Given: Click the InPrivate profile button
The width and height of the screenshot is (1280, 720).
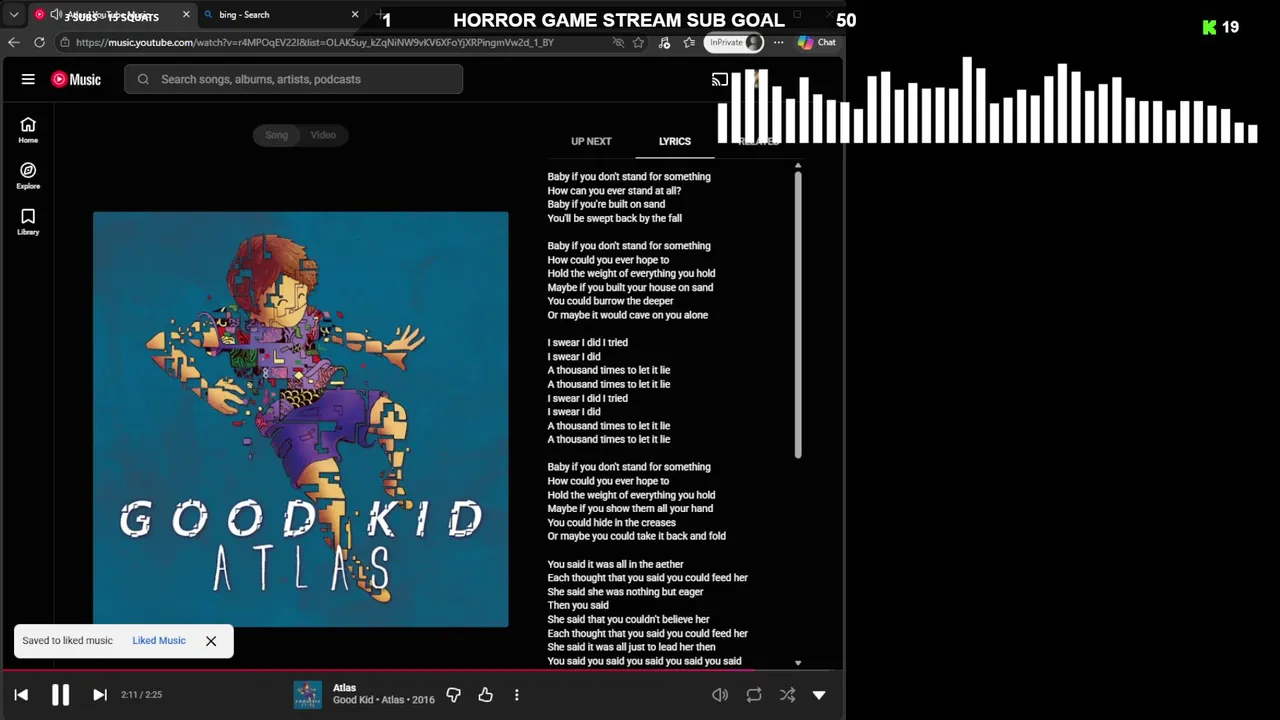Looking at the screenshot, I should point(735,42).
